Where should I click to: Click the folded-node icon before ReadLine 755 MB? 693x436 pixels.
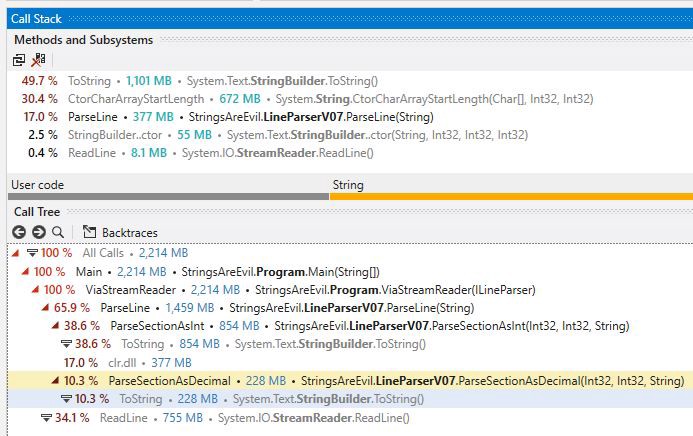click(x=47, y=417)
